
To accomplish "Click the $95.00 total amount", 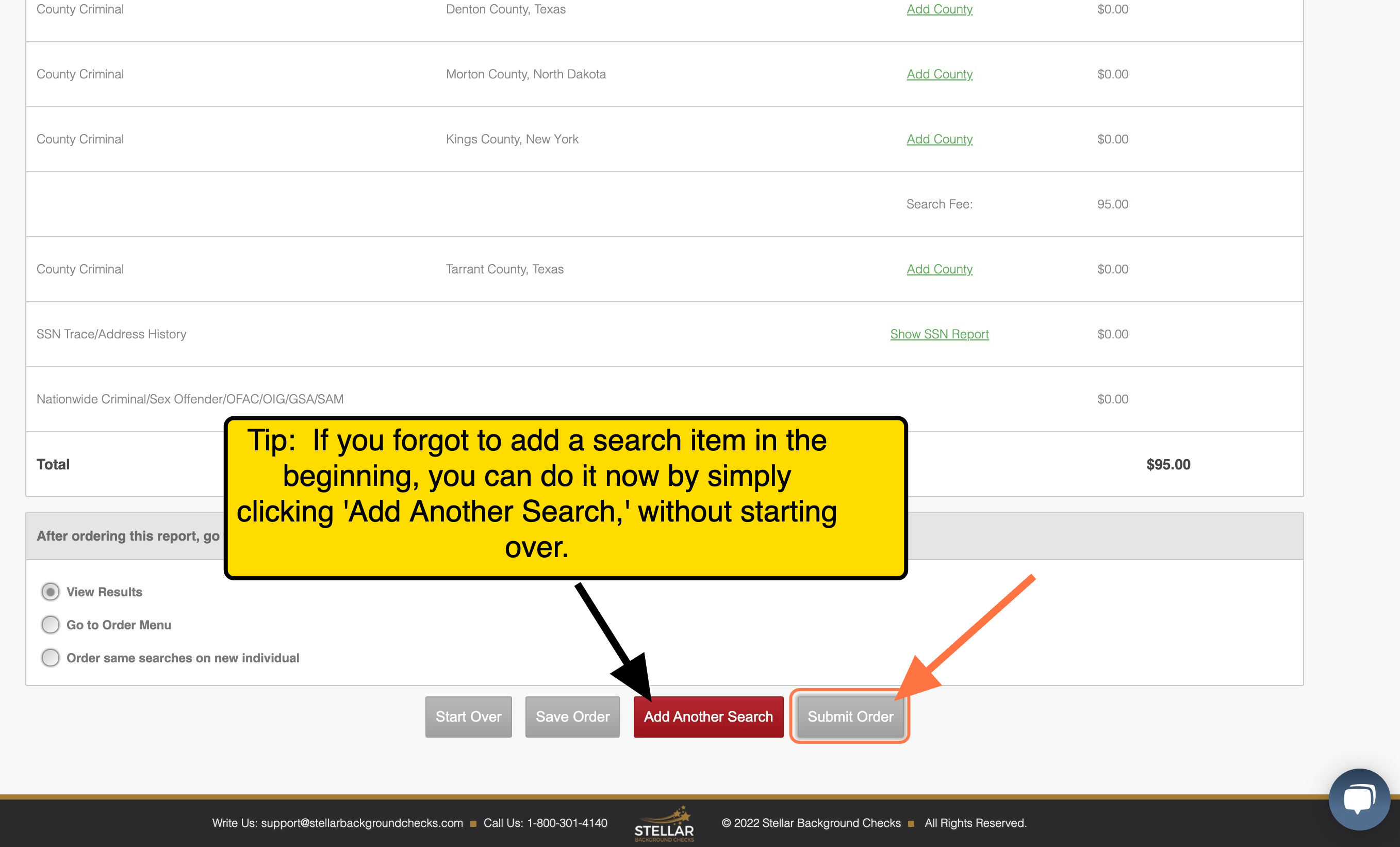I will point(1168,464).
